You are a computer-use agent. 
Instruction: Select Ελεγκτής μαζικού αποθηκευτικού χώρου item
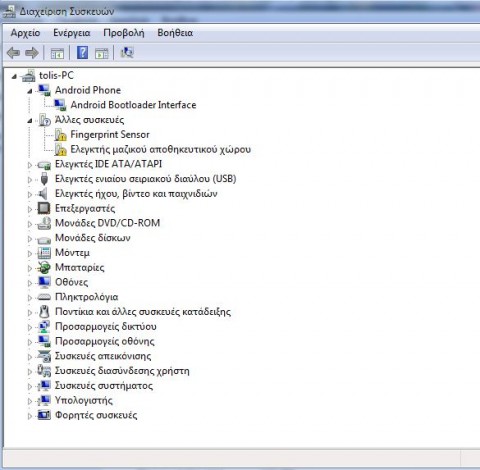[x=160, y=150]
